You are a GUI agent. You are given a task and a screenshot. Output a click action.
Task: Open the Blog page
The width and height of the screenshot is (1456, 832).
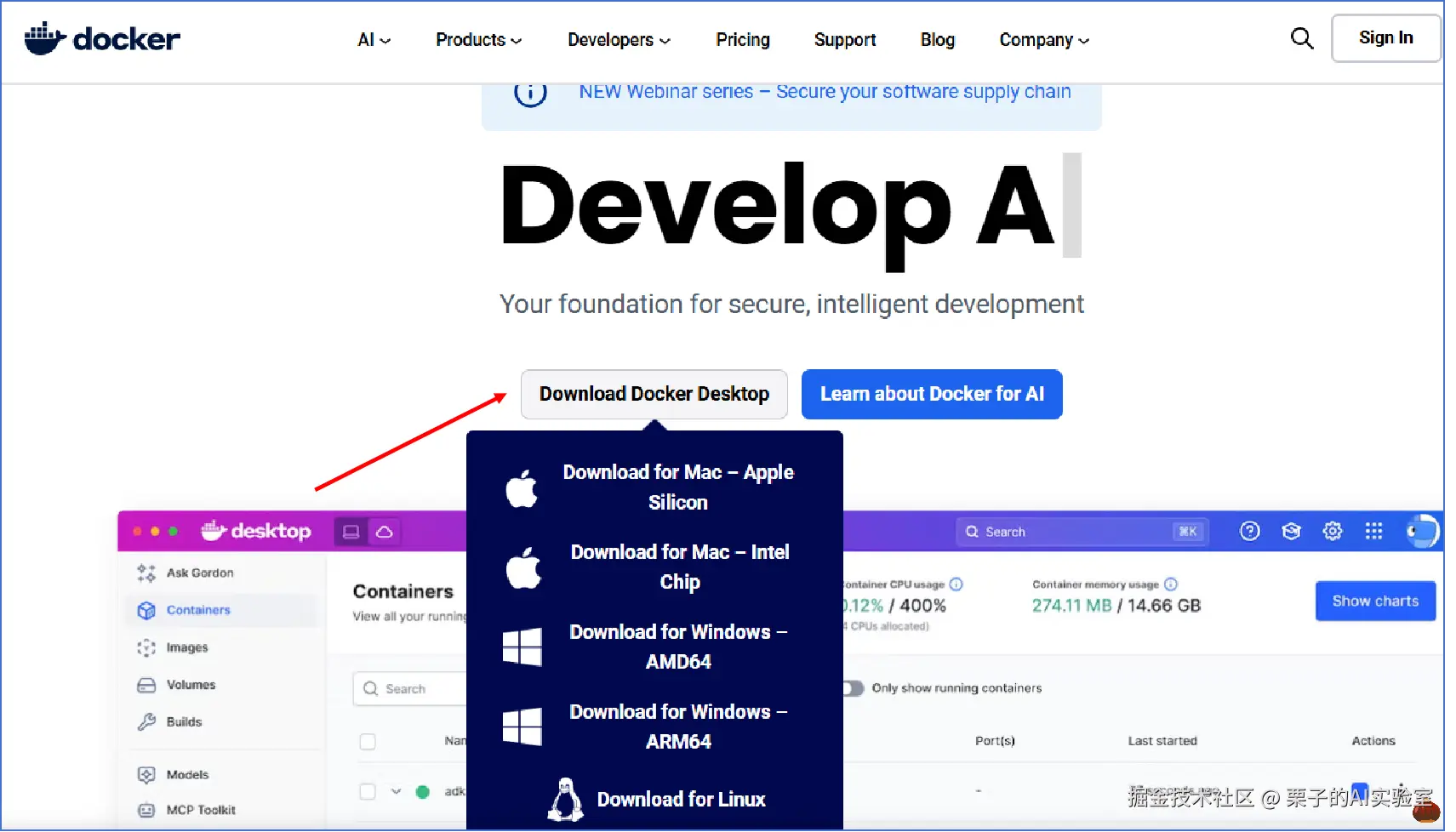point(938,40)
